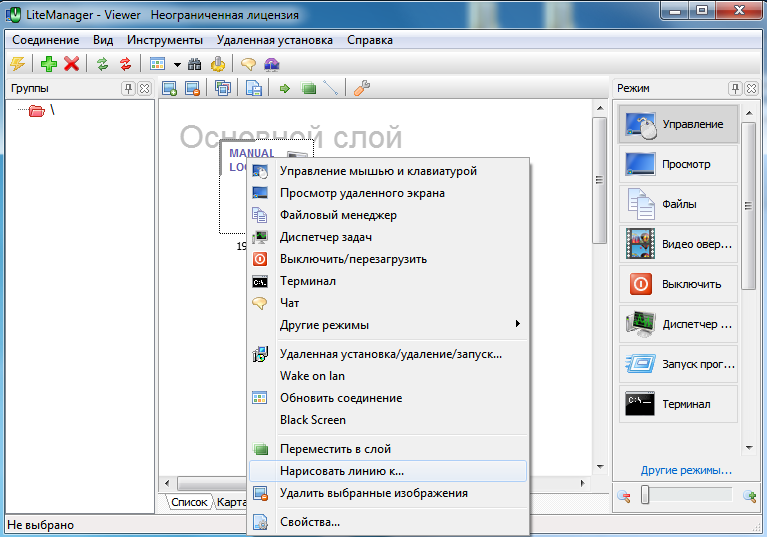Close the Режим panel

point(751,89)
